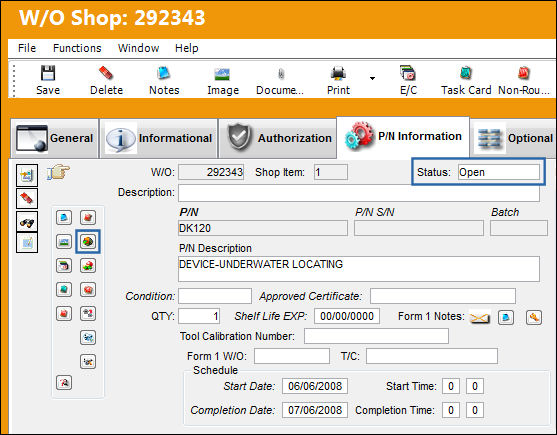Click the pointing hand icon
Screen dimensions: 557x435
coord(58,172)
